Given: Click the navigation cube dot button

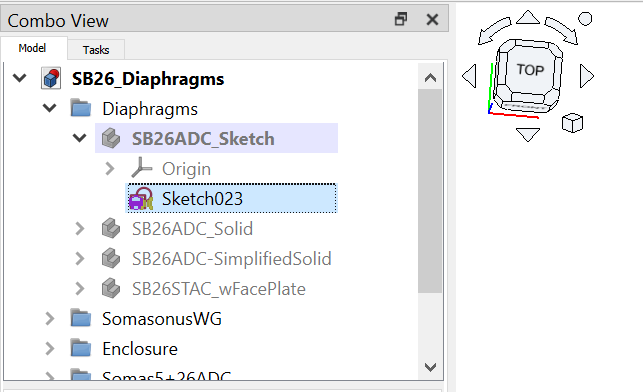Looking at the screenshot, I should pyautogui.click(x=585, y=18).
